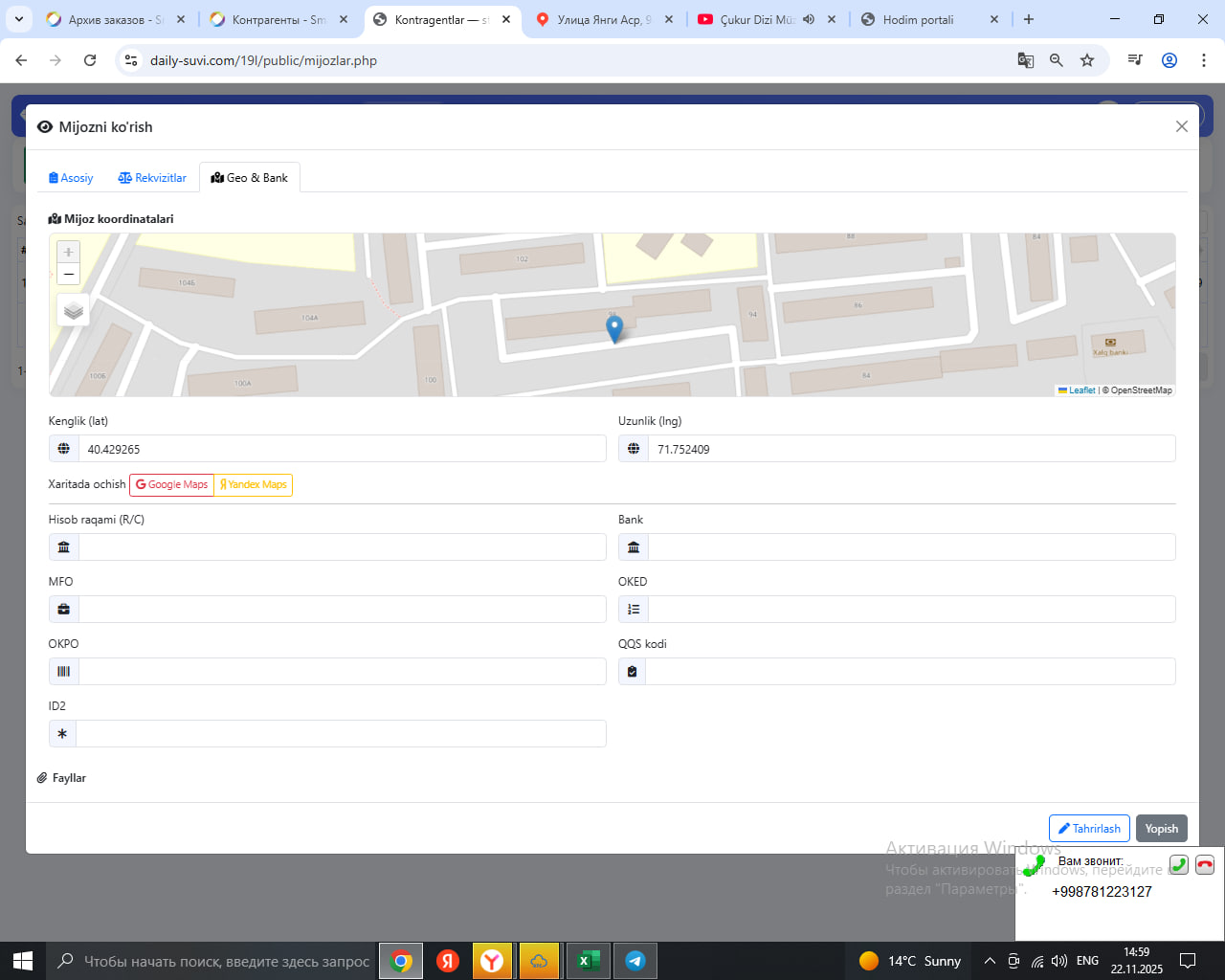Image resolution: width=1225 pixels, height=980 pixels.
Task: Launch Excel from the taskbar
Action: coord(589,961)
